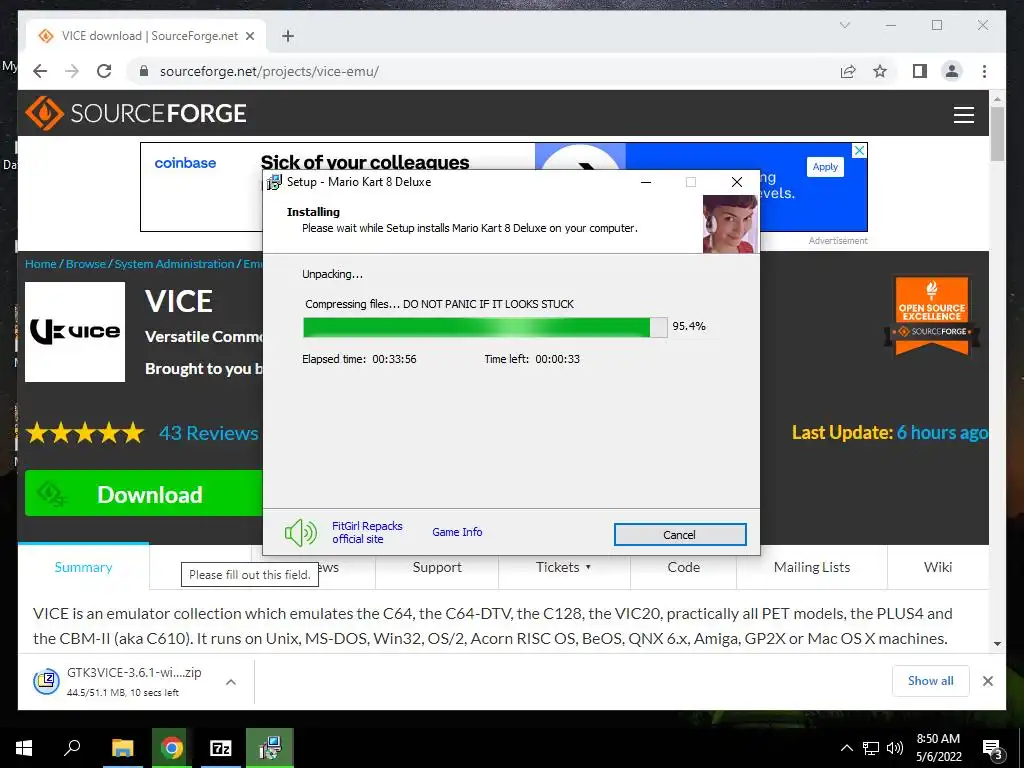This screenshot has height=768, width=1024.
Task: Click the Chrome profile avatar icon
Action: (952, 71)
